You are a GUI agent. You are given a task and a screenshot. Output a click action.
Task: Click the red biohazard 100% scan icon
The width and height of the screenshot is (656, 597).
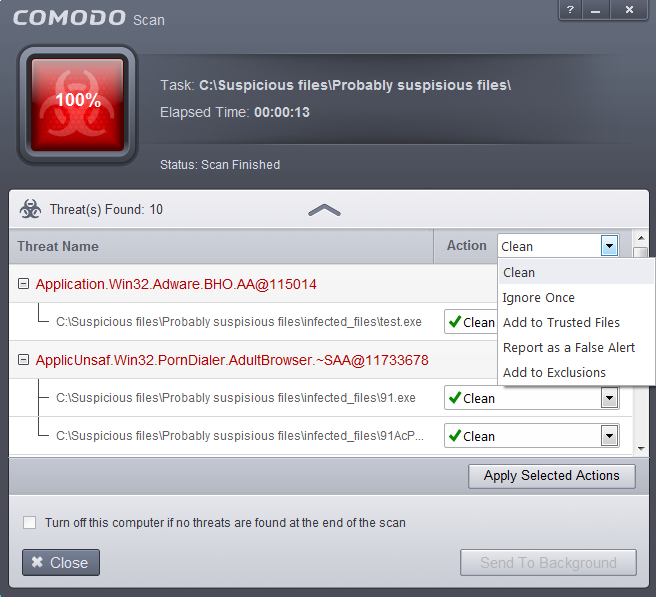[77, 105]
